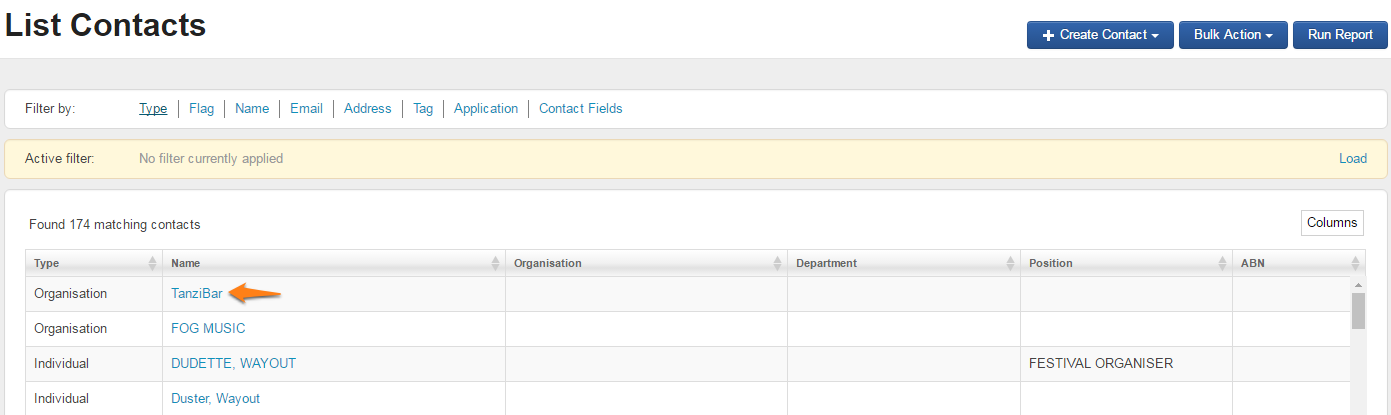Filter contacts by Type
Viewport: 1391px width, 415px height.
(153, 108)
